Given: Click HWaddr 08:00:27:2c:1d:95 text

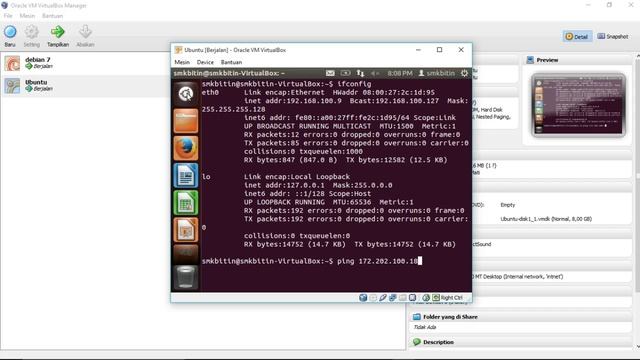Looking at the screenshot, I should (384, 92).
